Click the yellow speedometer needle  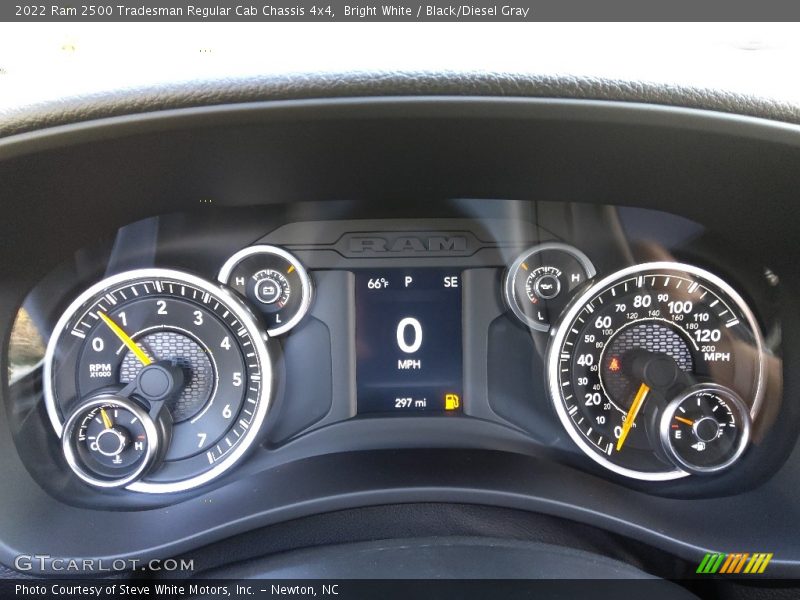(633, 417)
